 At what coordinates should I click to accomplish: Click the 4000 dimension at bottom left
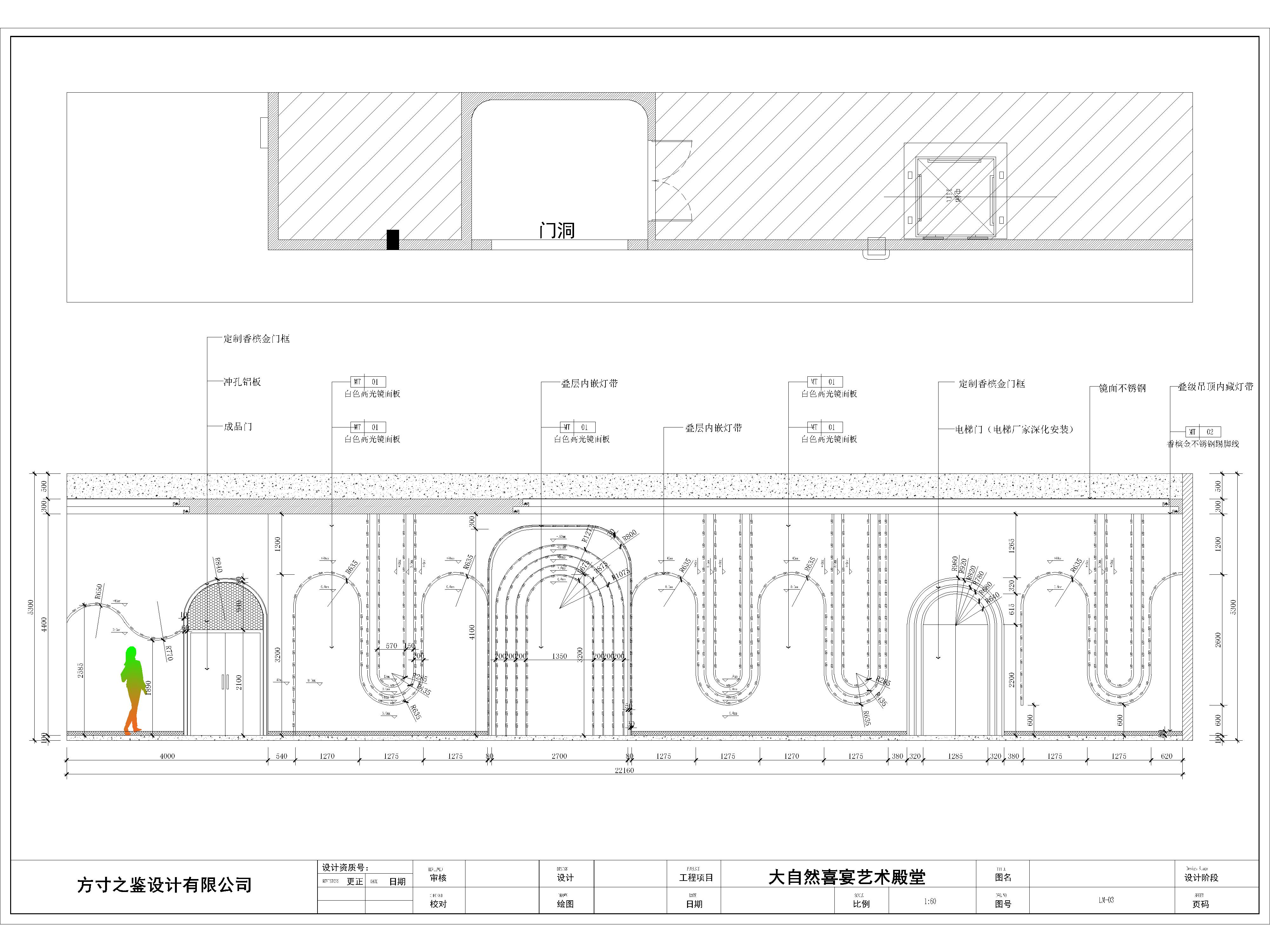(x=167, y=756)
